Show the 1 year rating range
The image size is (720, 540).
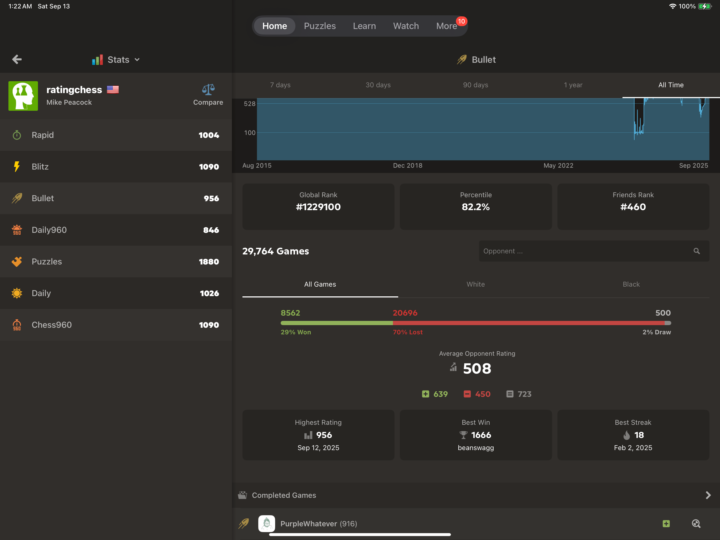(573, 85)
